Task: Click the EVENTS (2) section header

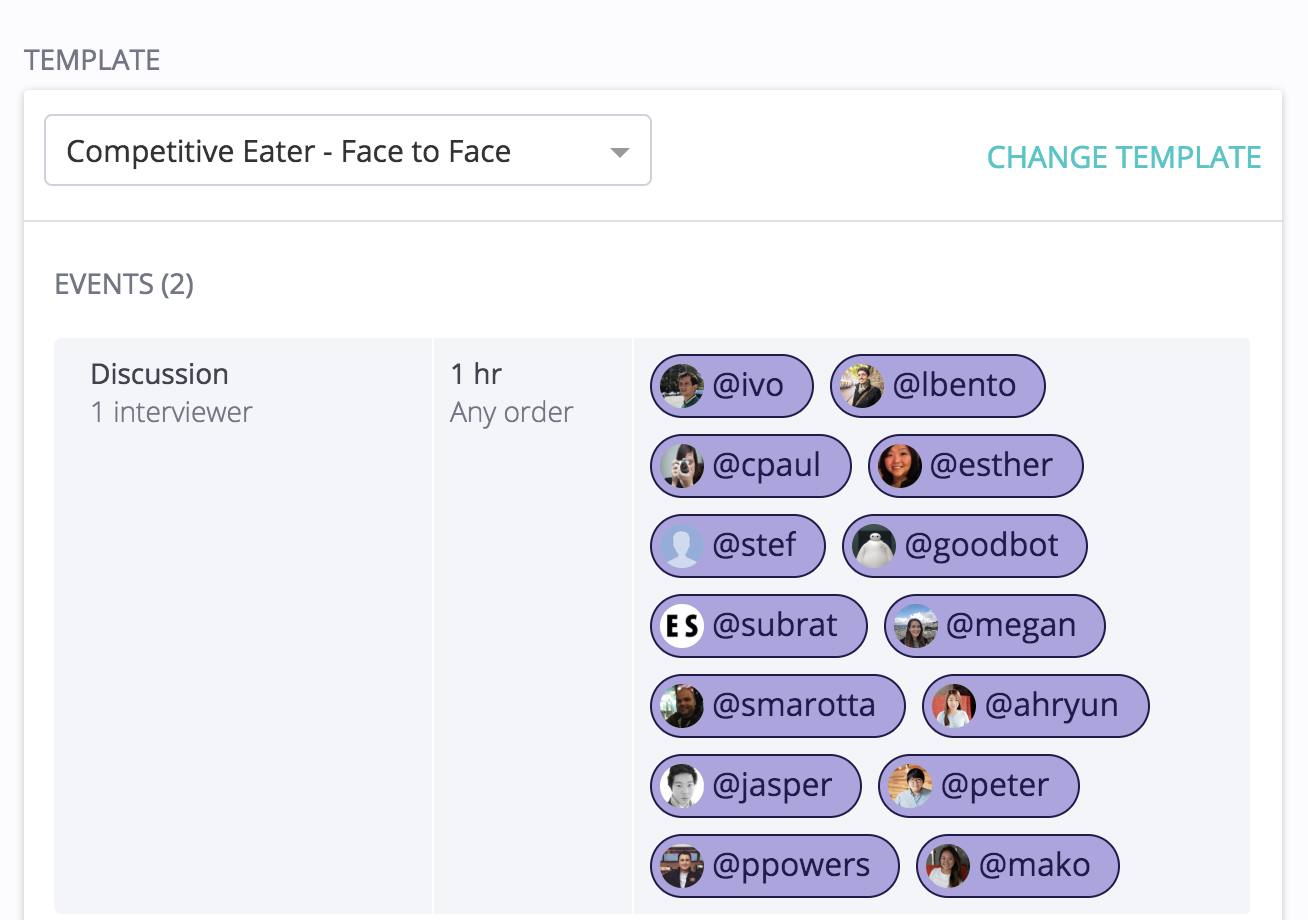Action: click(x=124, y=284)
